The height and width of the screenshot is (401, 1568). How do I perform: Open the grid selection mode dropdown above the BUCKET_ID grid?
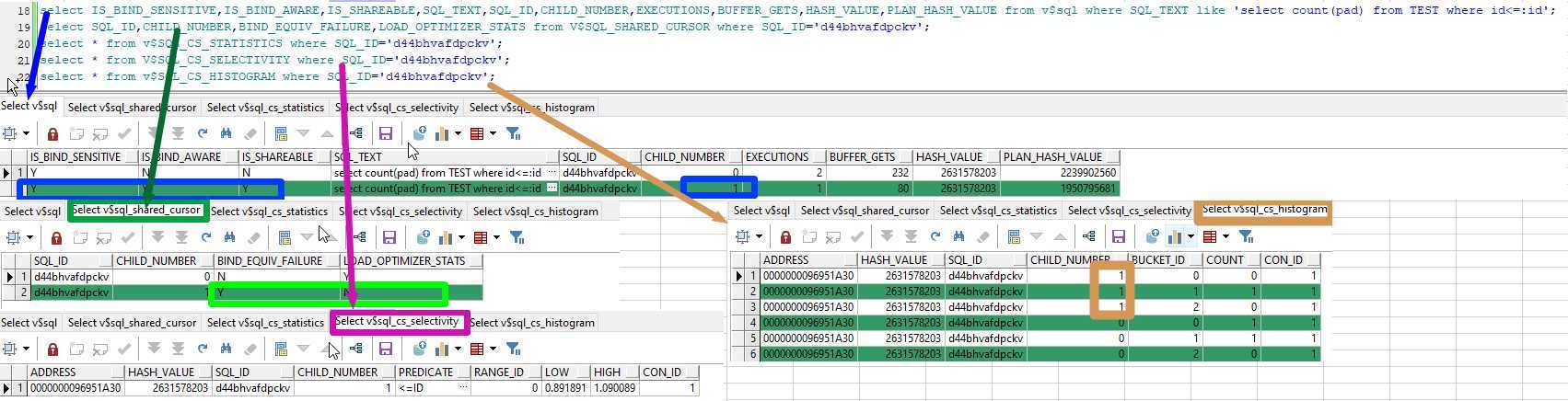tap(759, 236)
